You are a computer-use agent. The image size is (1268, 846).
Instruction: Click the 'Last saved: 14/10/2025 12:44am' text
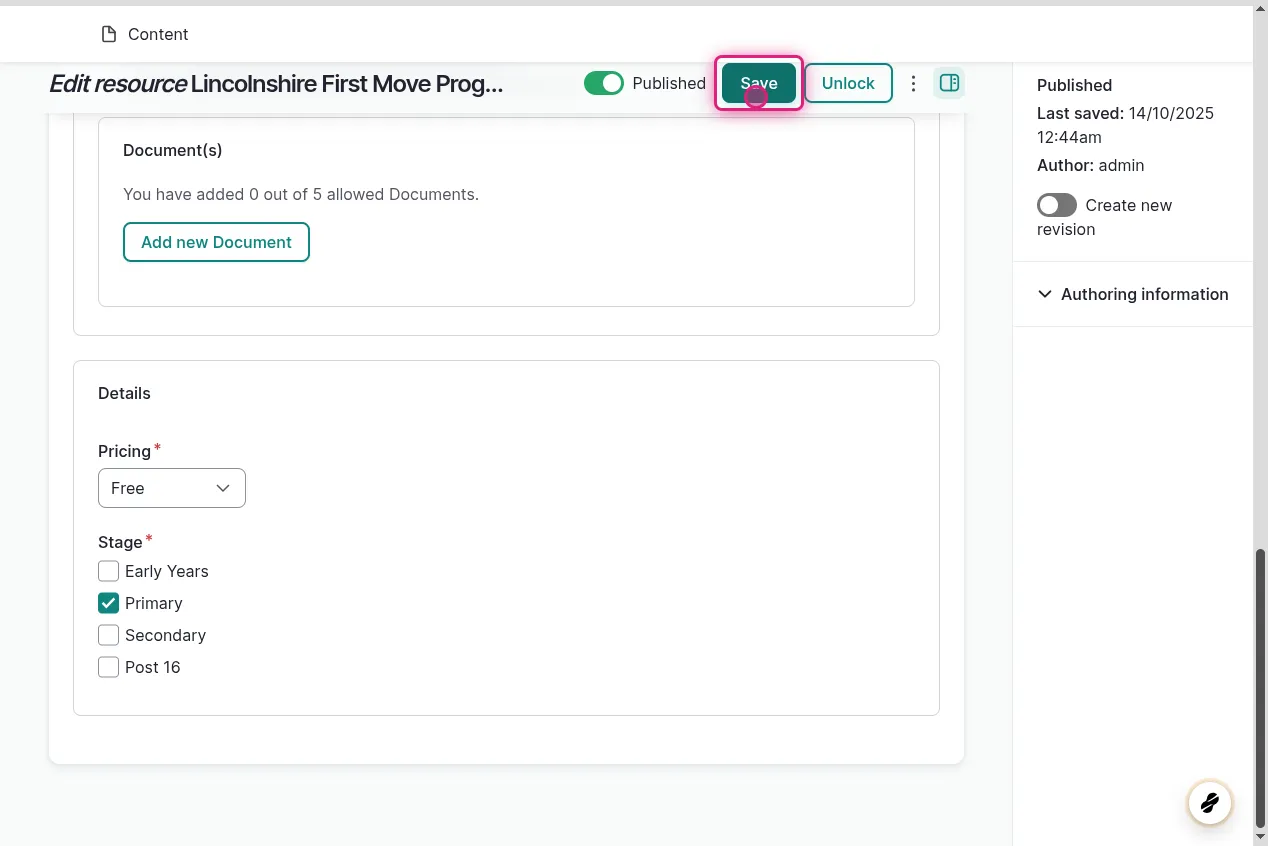click(x=1125, y=125)
